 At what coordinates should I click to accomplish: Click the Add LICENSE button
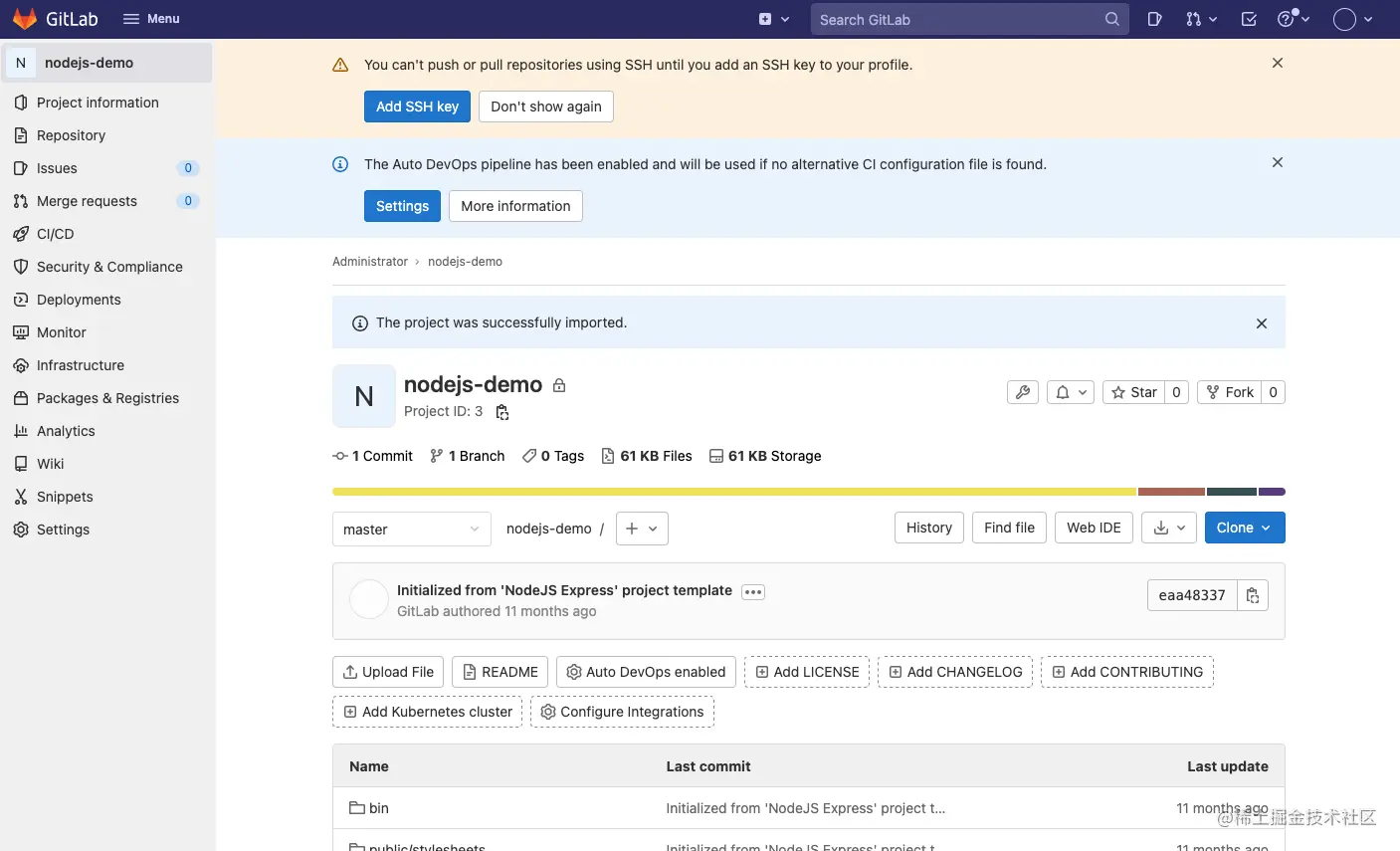pos(807,672)
